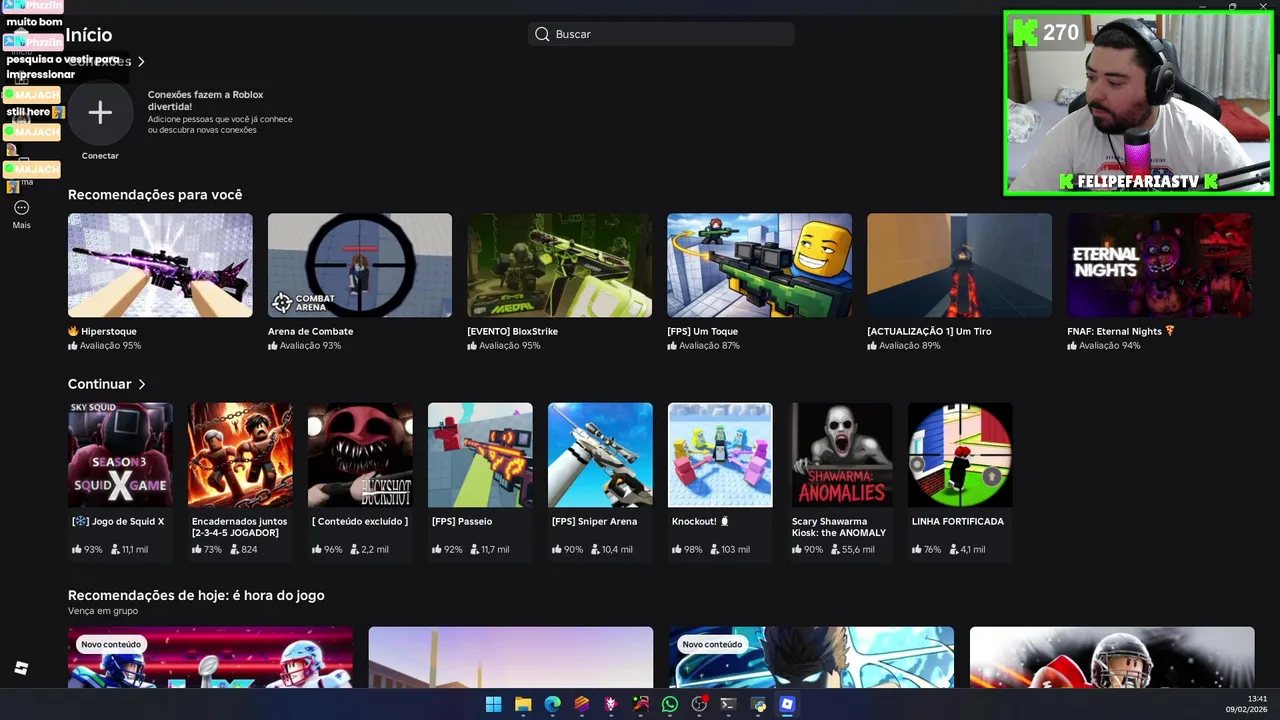The image size is (1280, 720).
Task: Click the Recomendações para você heading
Action: pyautogui.click(x=155, y=194)
